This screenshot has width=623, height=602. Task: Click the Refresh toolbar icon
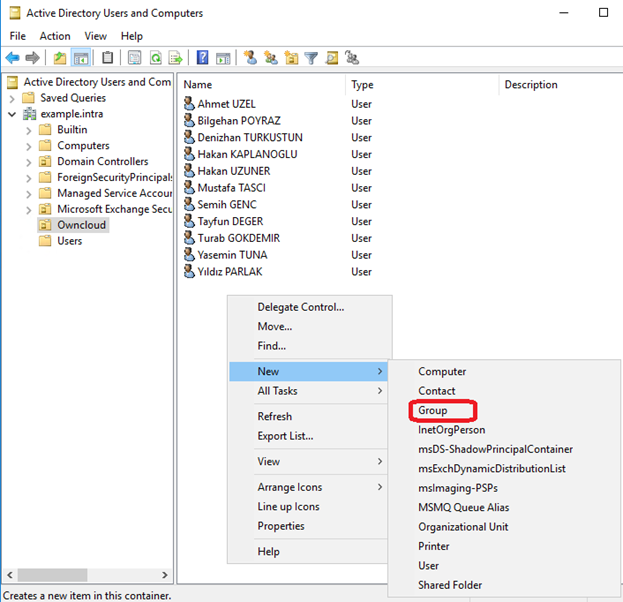pos(155,58)
